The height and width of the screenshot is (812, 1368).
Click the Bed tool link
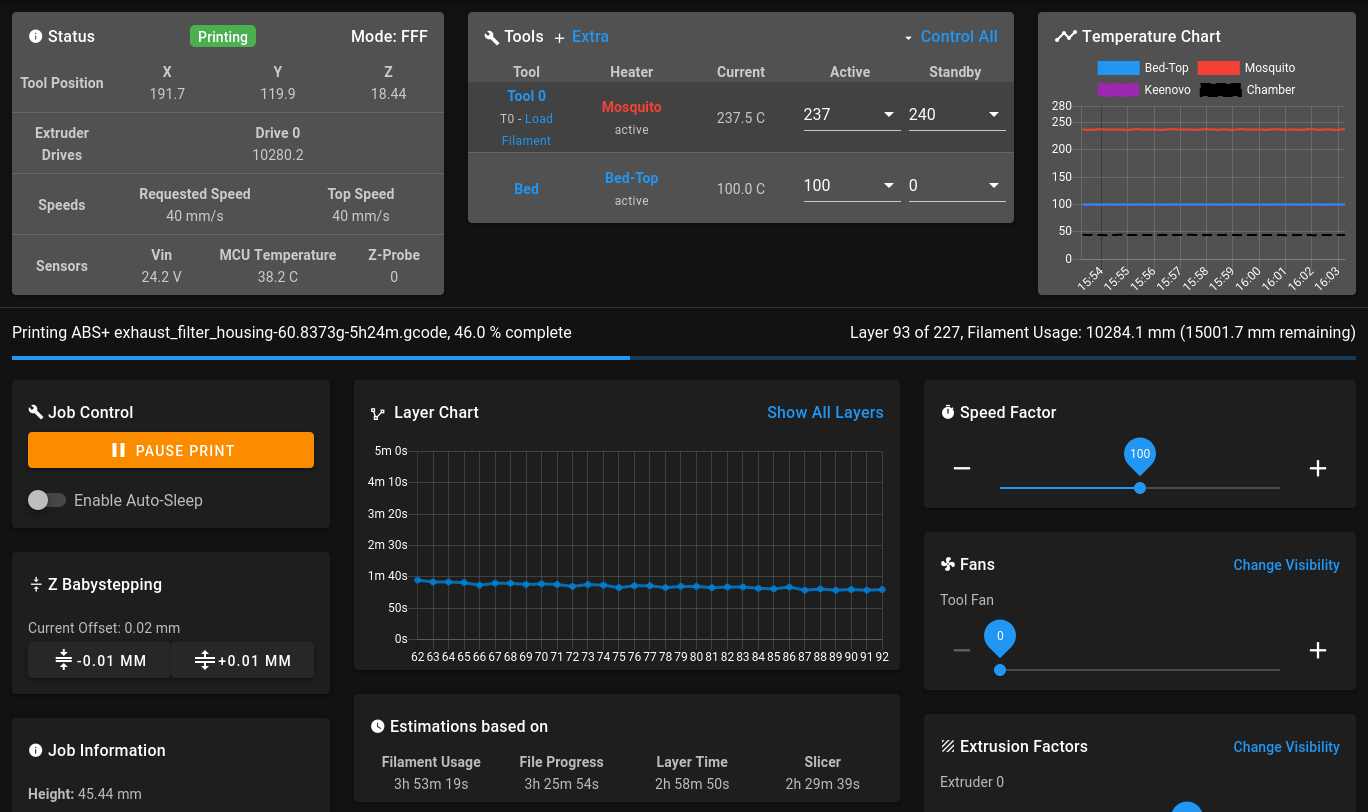pyautogui.click(x=526, y=189)
